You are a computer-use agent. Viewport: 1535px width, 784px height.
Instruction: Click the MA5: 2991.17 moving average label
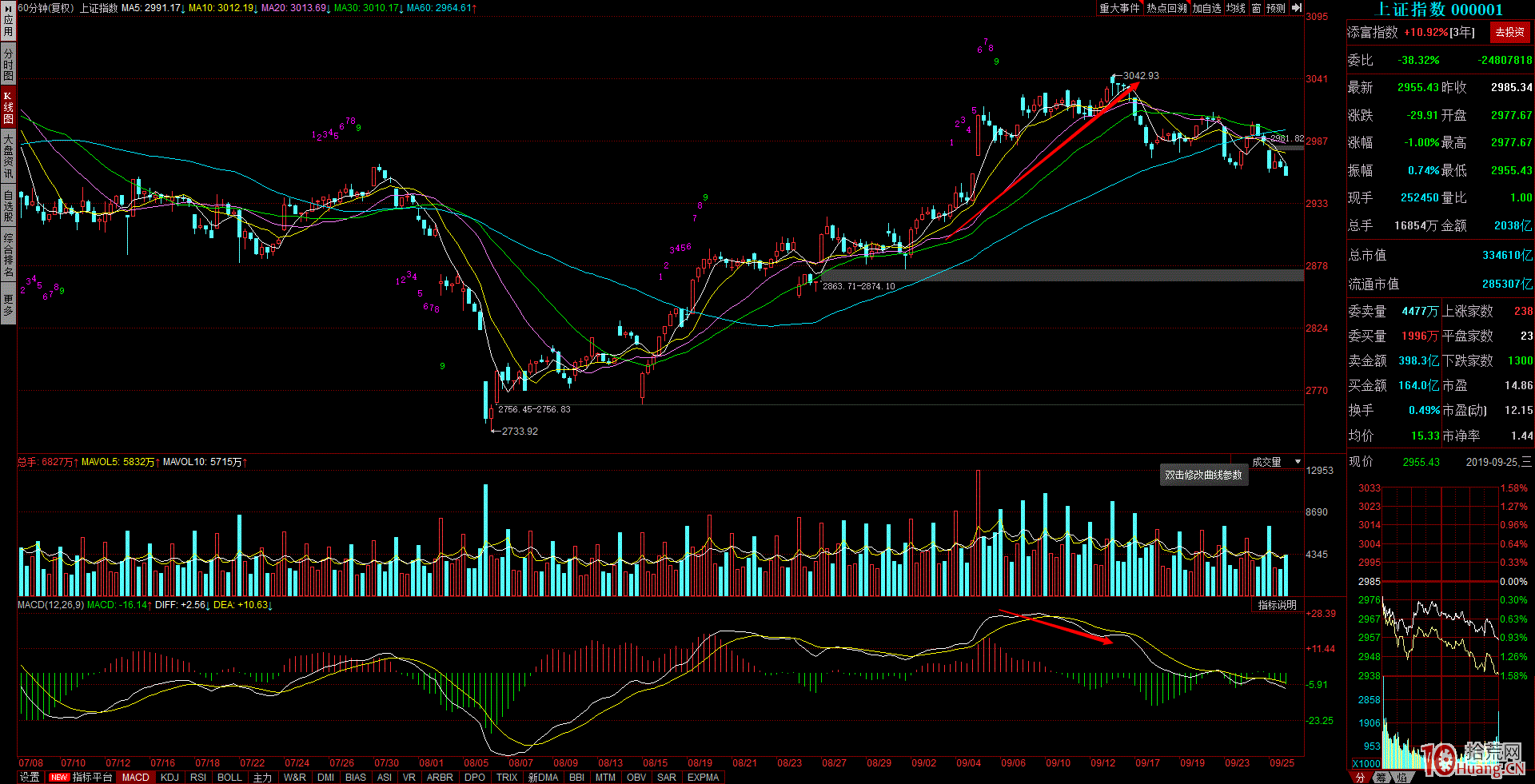(x=153, y=8)
